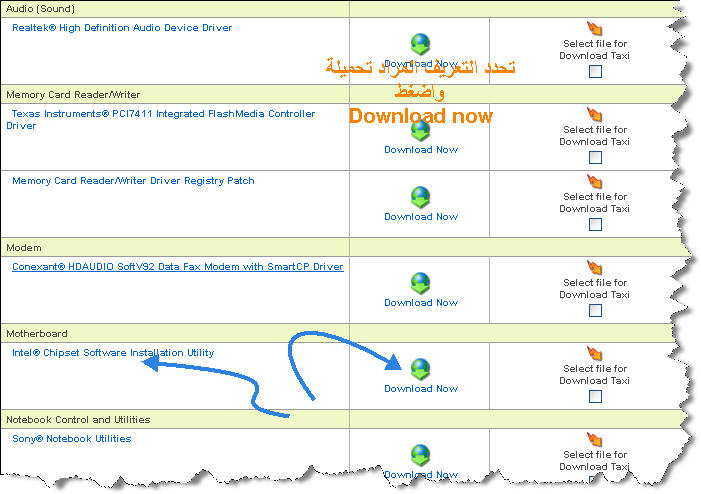
Task: Open the Realtek High Definition Audio Device Driver link
Action: pyautogui.click(x=122, y=28)
